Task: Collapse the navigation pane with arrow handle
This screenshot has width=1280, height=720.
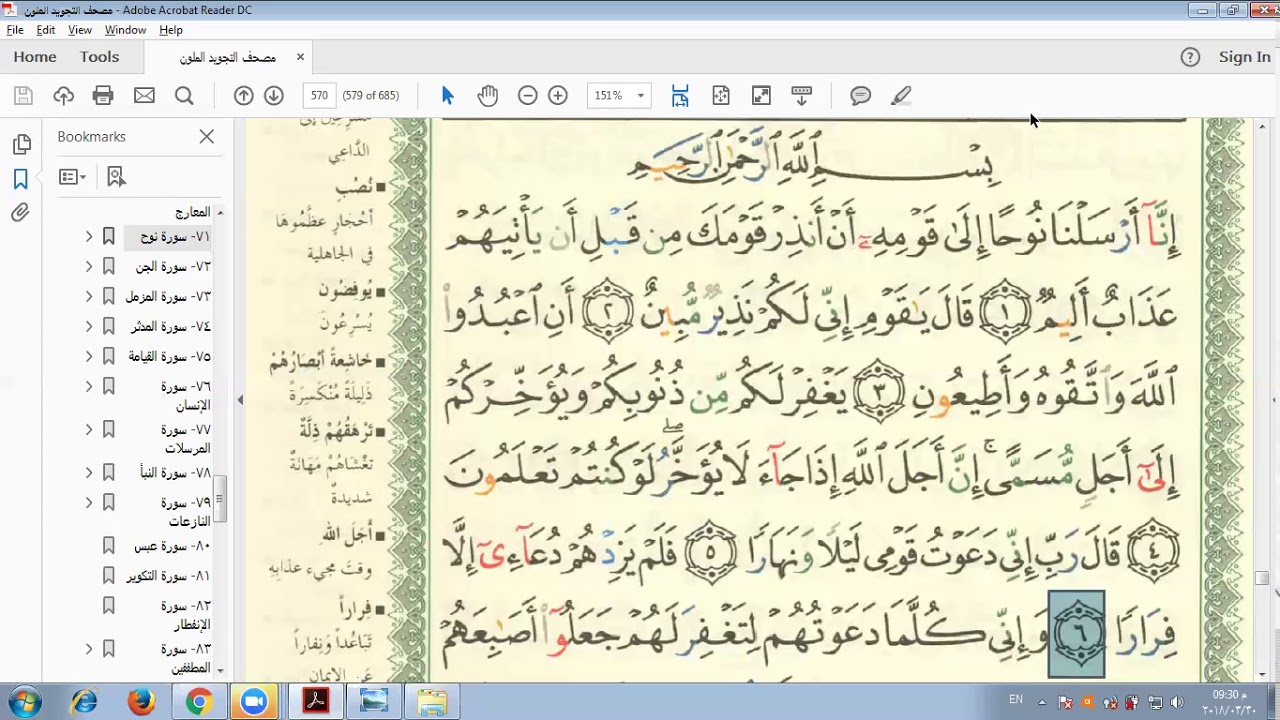Action: pyautogui.click(x=240, y=400)
